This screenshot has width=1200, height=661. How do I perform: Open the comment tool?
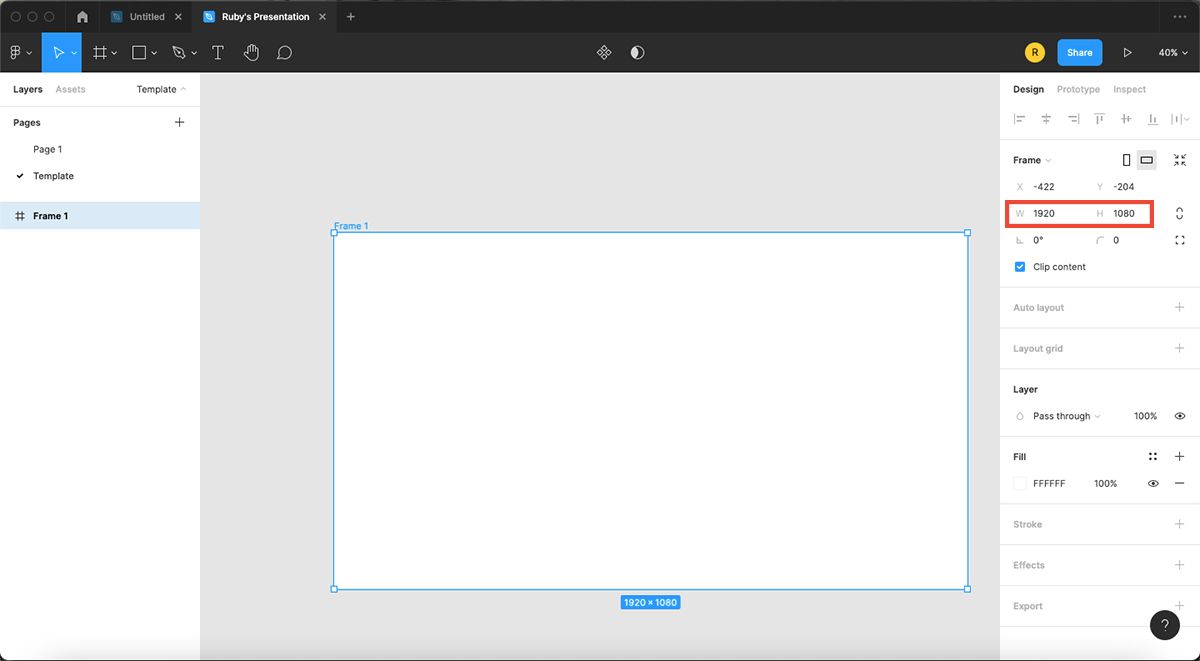click(284, 52)
